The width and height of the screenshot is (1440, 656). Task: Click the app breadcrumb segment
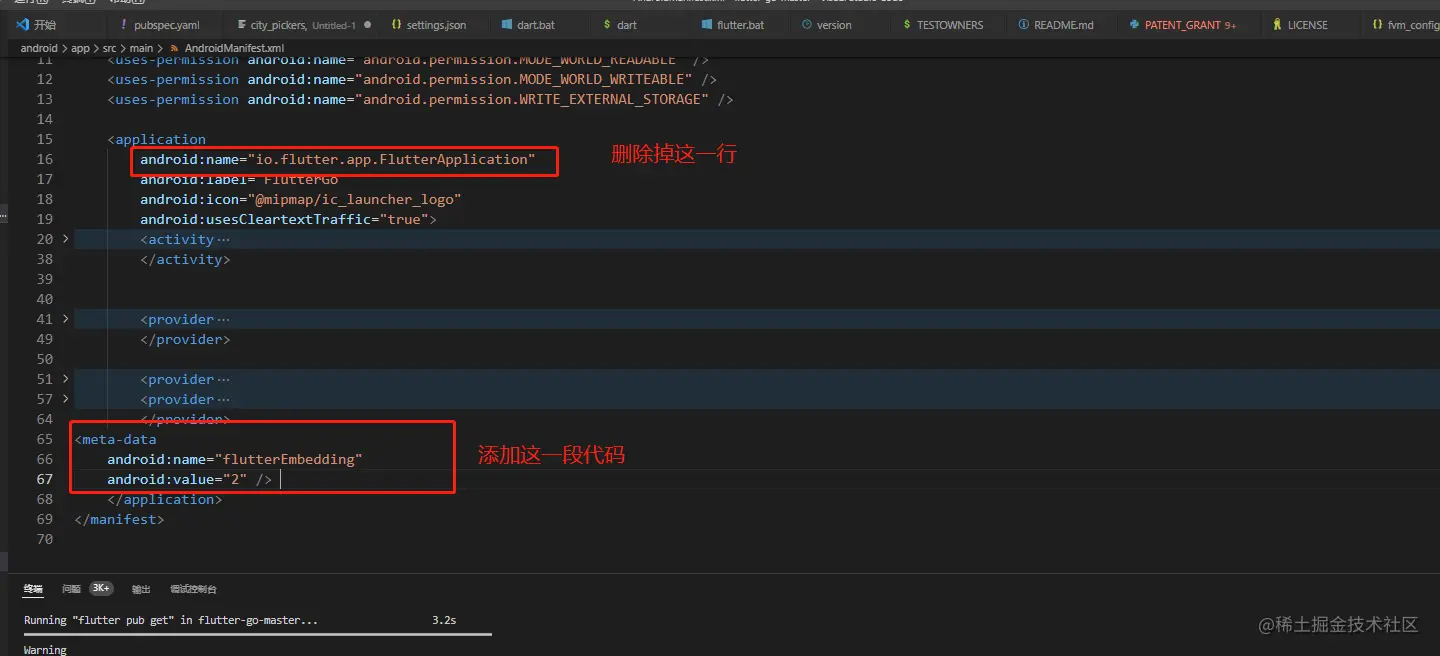pos(80,48)
